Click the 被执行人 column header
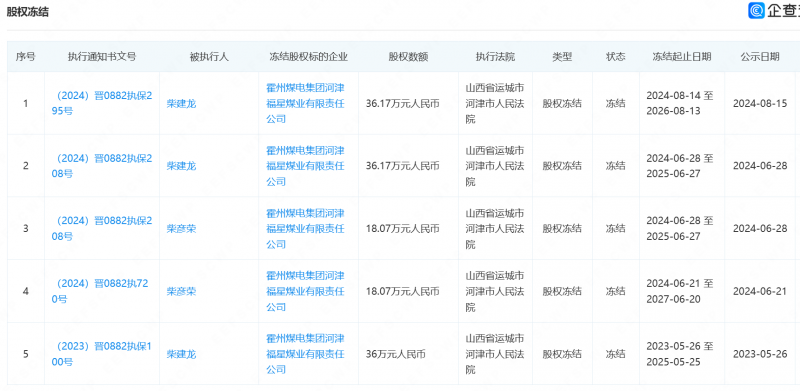 [209, 57]
